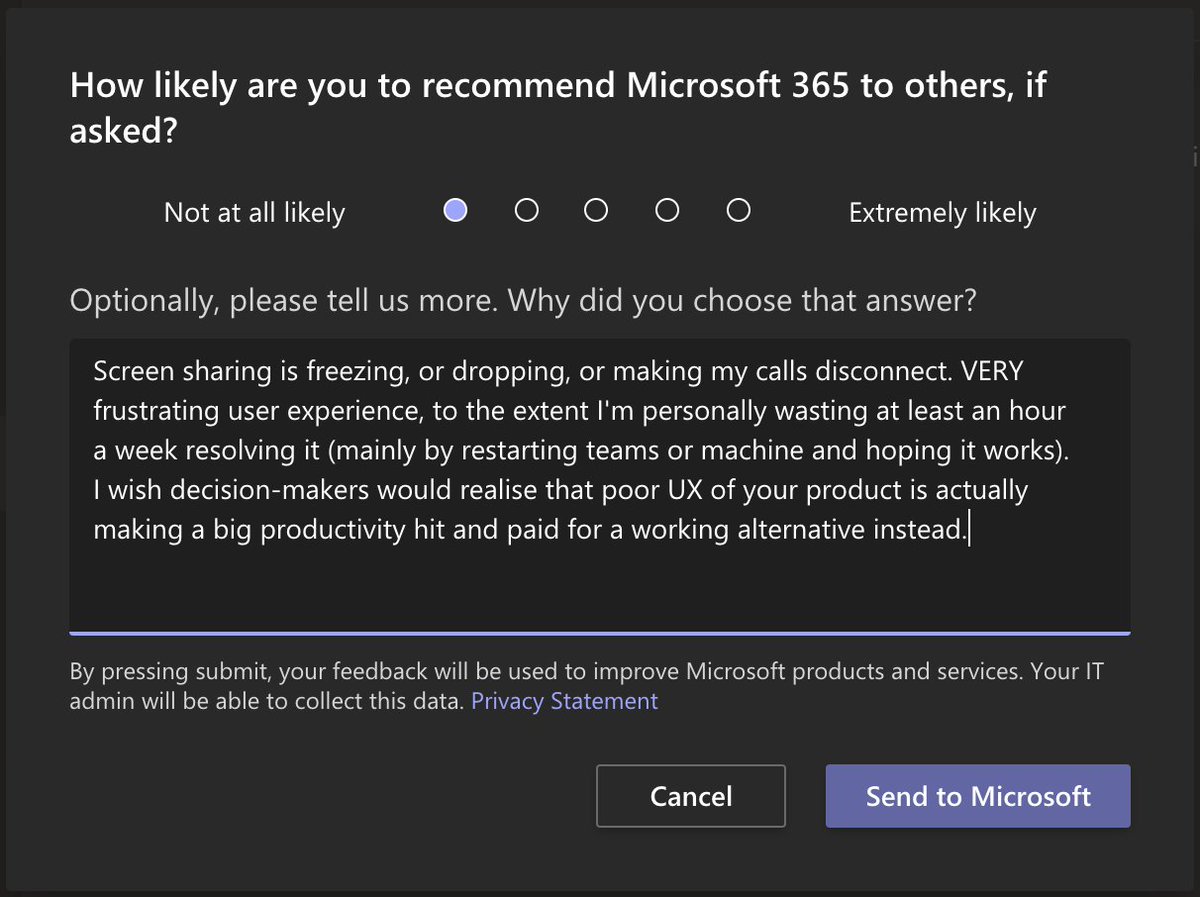Select the first rating option nearest Not at all likely

point(455,211)
